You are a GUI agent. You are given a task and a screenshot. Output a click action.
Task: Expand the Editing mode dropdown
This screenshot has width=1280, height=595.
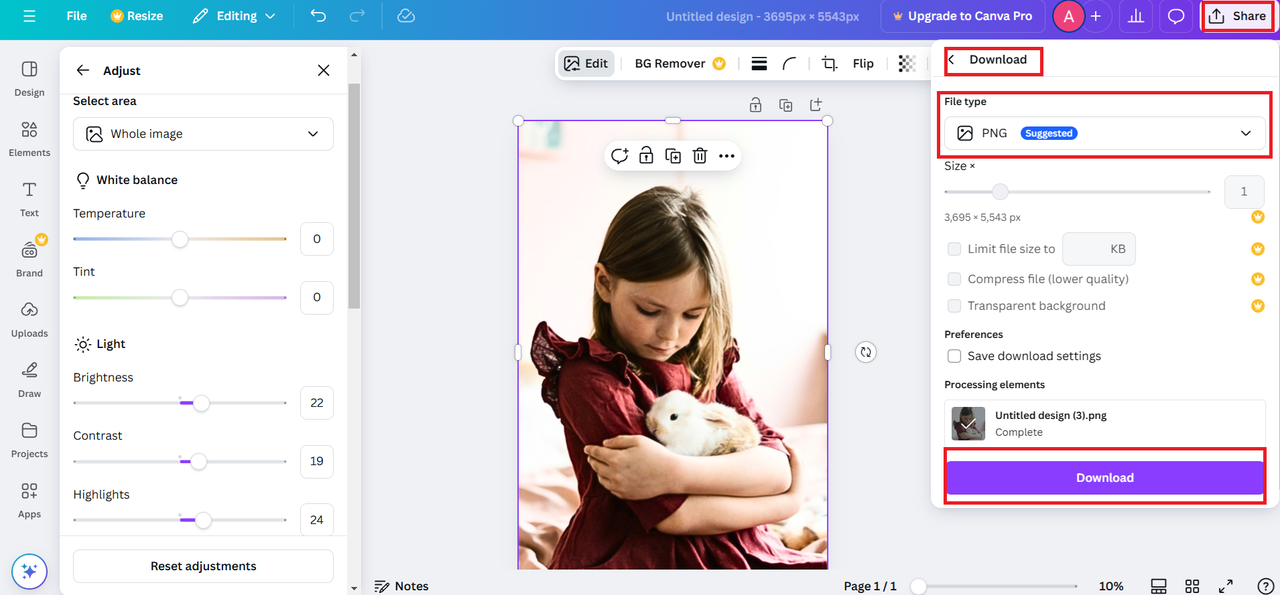[x=234, y=16]
